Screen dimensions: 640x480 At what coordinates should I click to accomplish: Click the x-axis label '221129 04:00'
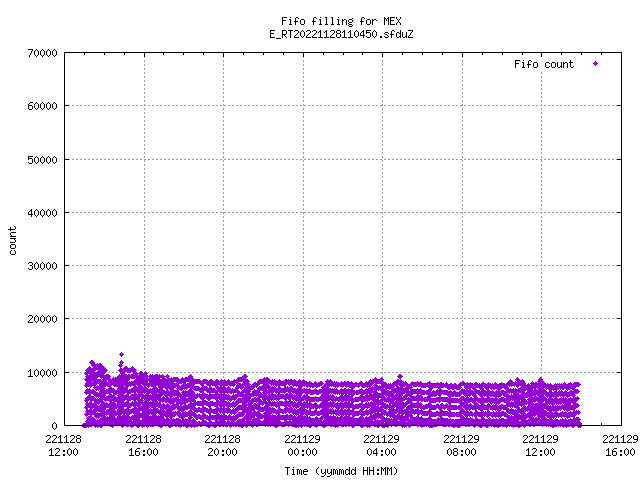[382, 446]
